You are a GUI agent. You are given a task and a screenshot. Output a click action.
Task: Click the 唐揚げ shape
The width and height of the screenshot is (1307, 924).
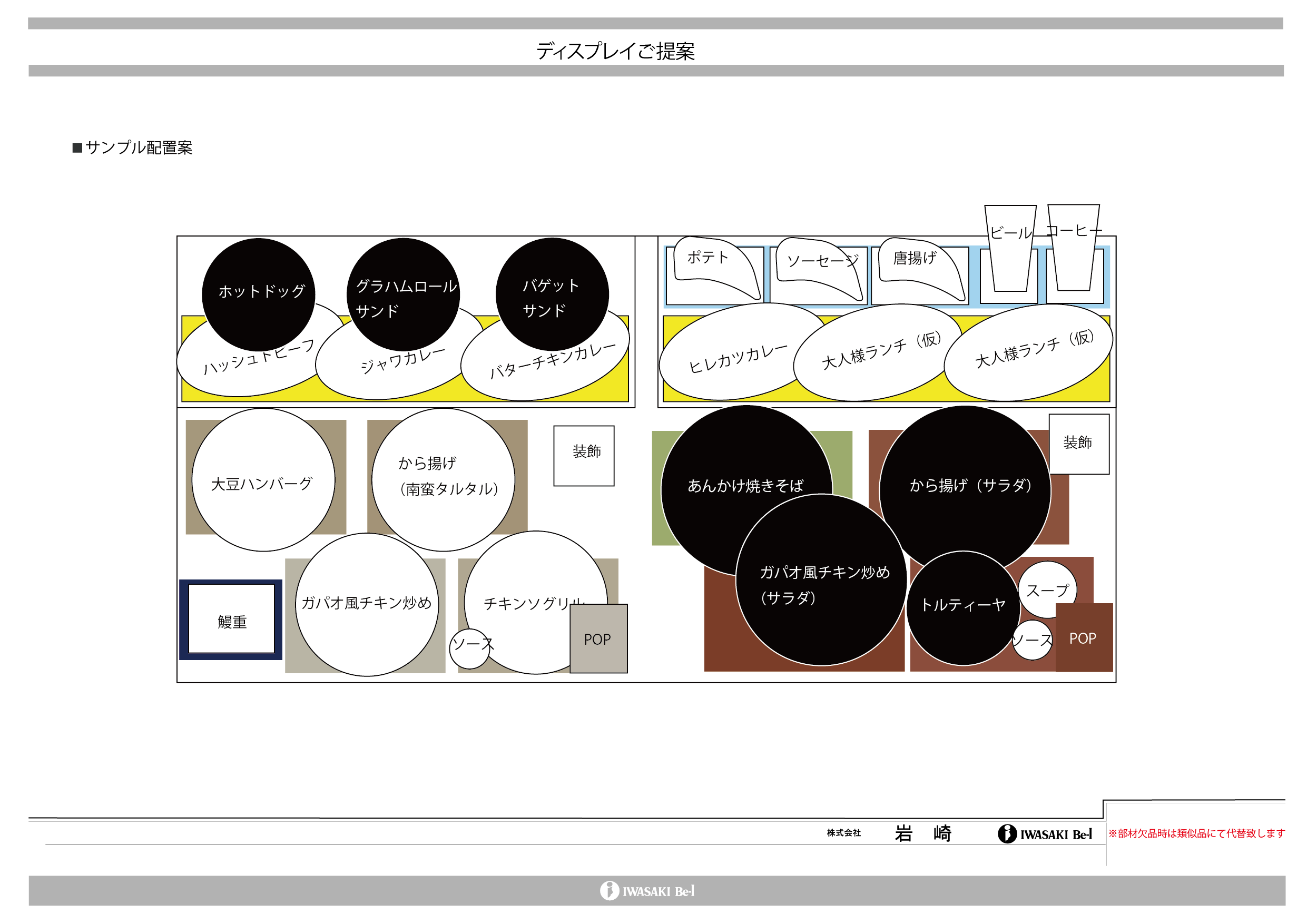click(x=922, y=269)
